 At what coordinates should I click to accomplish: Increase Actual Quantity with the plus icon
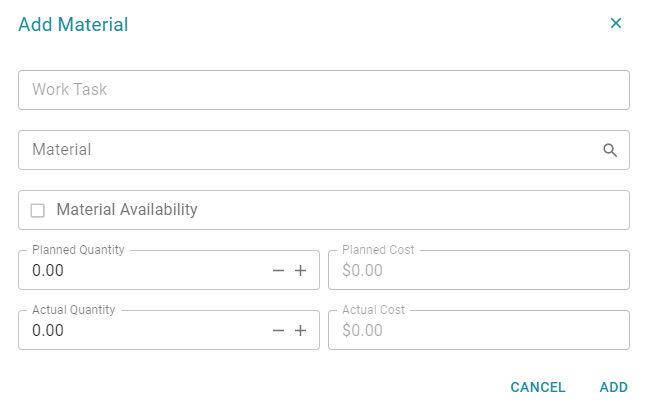point(300,331)
